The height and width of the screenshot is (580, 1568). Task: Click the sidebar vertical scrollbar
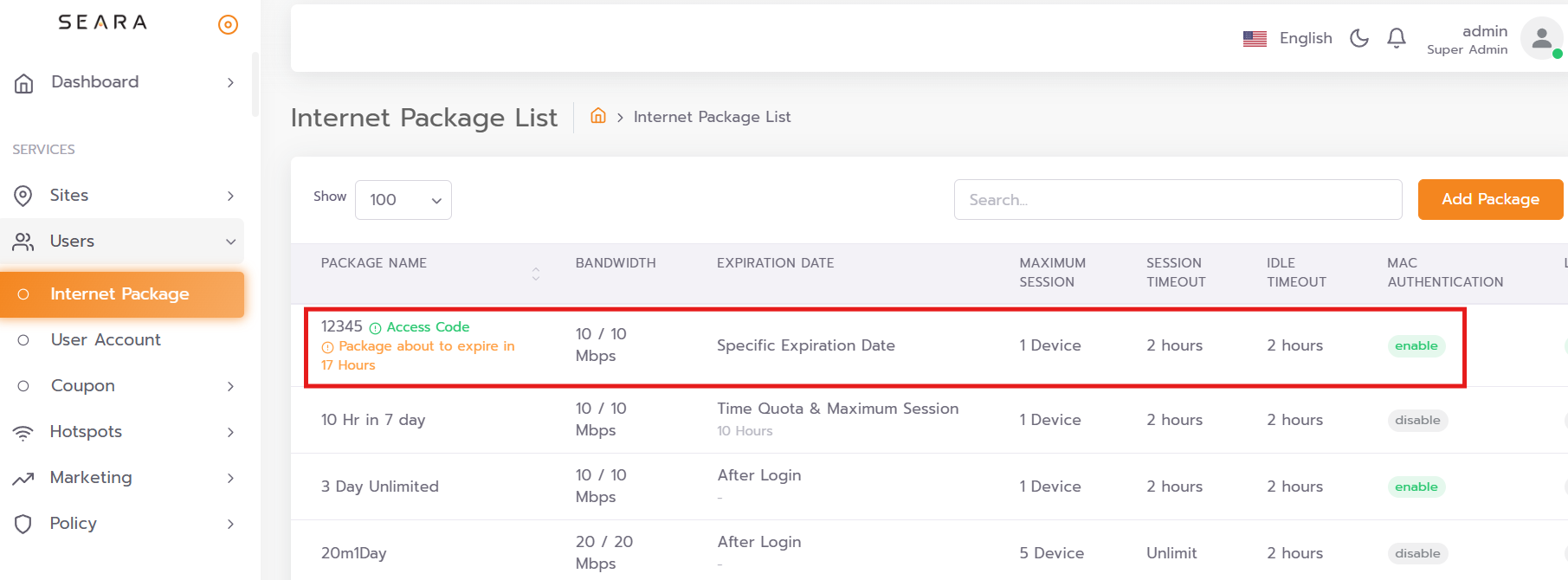tap(255, 84)
